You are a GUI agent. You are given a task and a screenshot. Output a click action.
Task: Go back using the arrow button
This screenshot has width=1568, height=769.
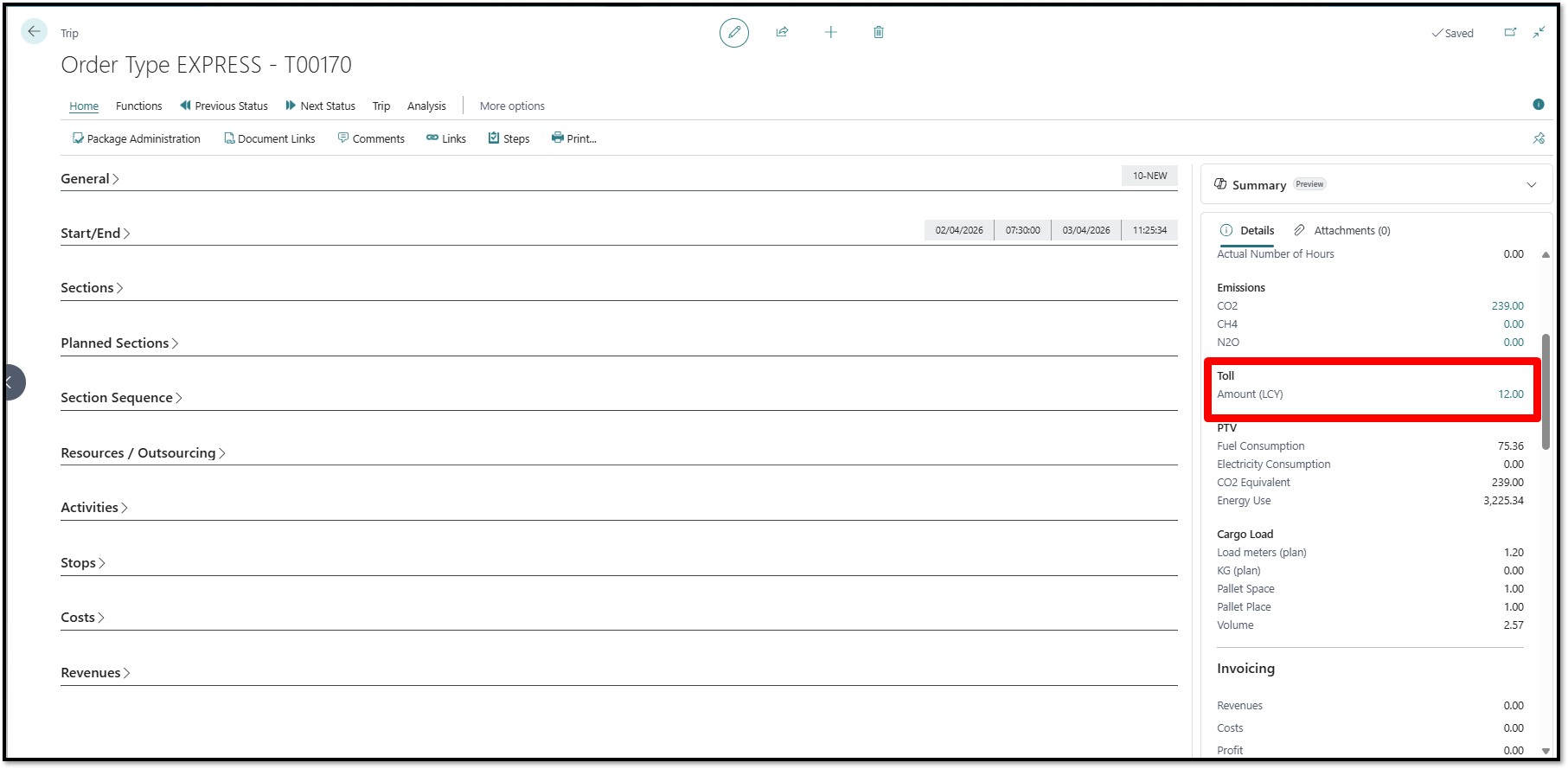point(34,32)
